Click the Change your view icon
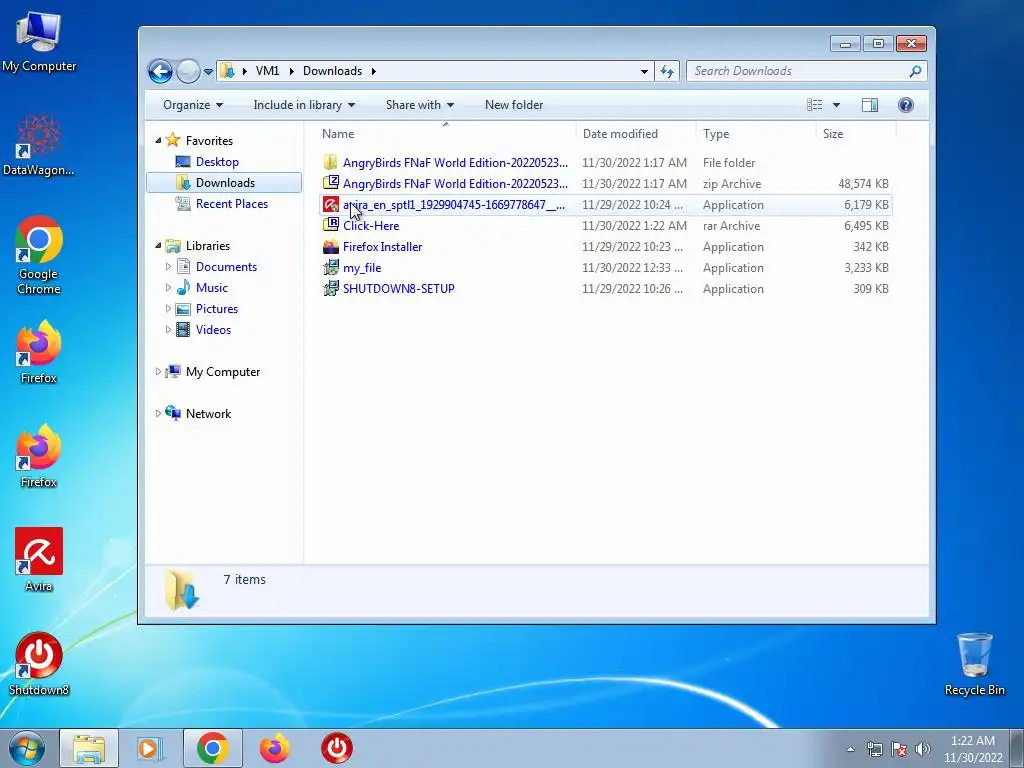This screenshot has width=1024, height=768. click(814, 105)
